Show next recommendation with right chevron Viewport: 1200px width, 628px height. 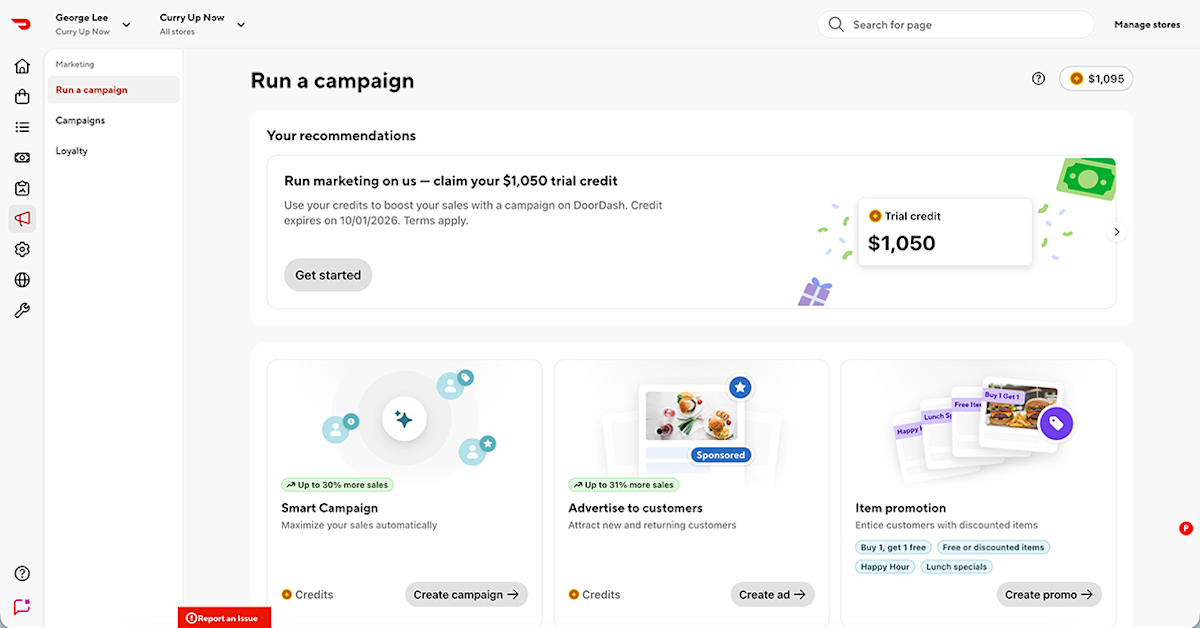(1117, 232)
